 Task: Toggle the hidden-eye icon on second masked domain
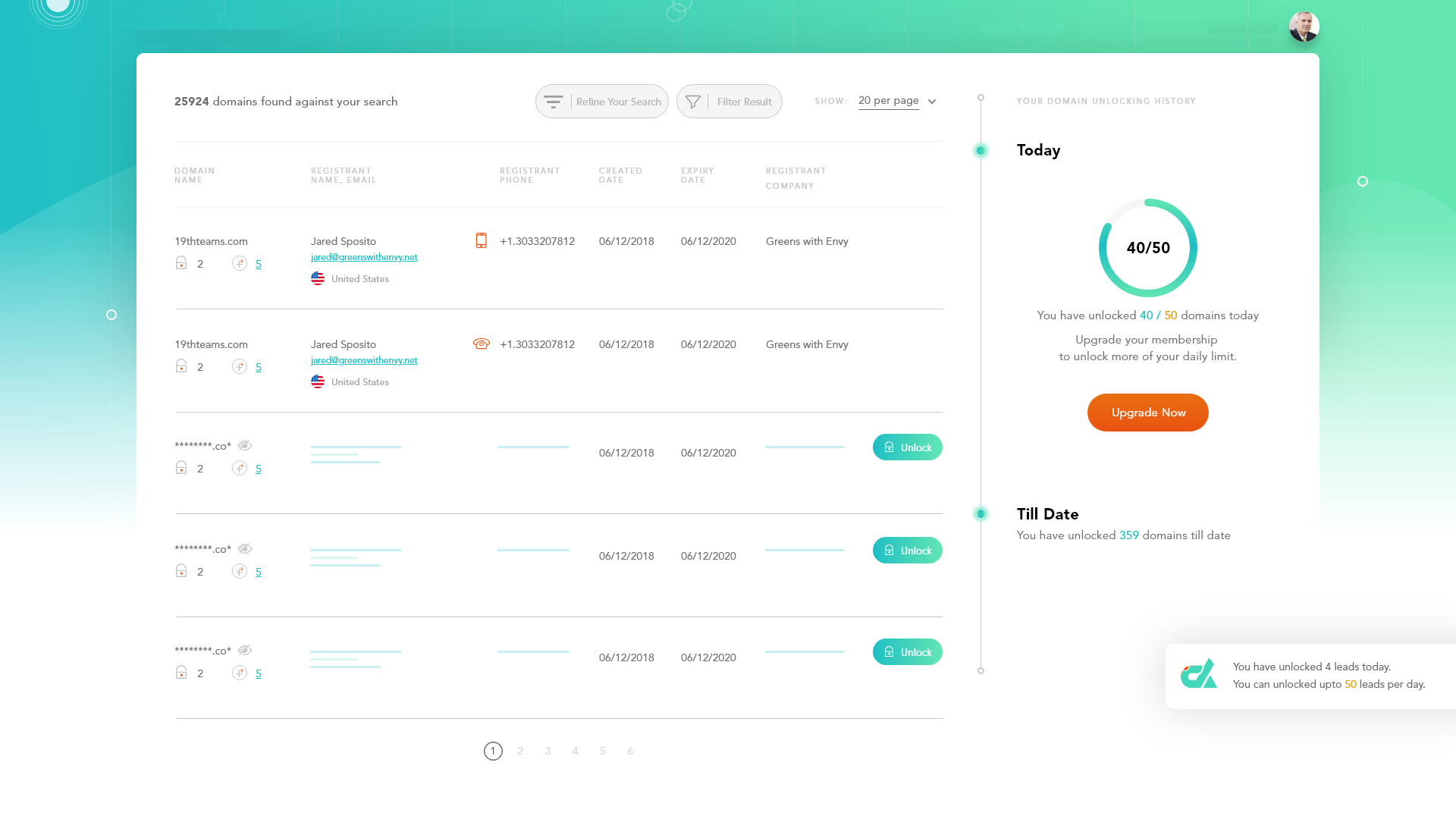pyautogui.click(x=244, y=548)
